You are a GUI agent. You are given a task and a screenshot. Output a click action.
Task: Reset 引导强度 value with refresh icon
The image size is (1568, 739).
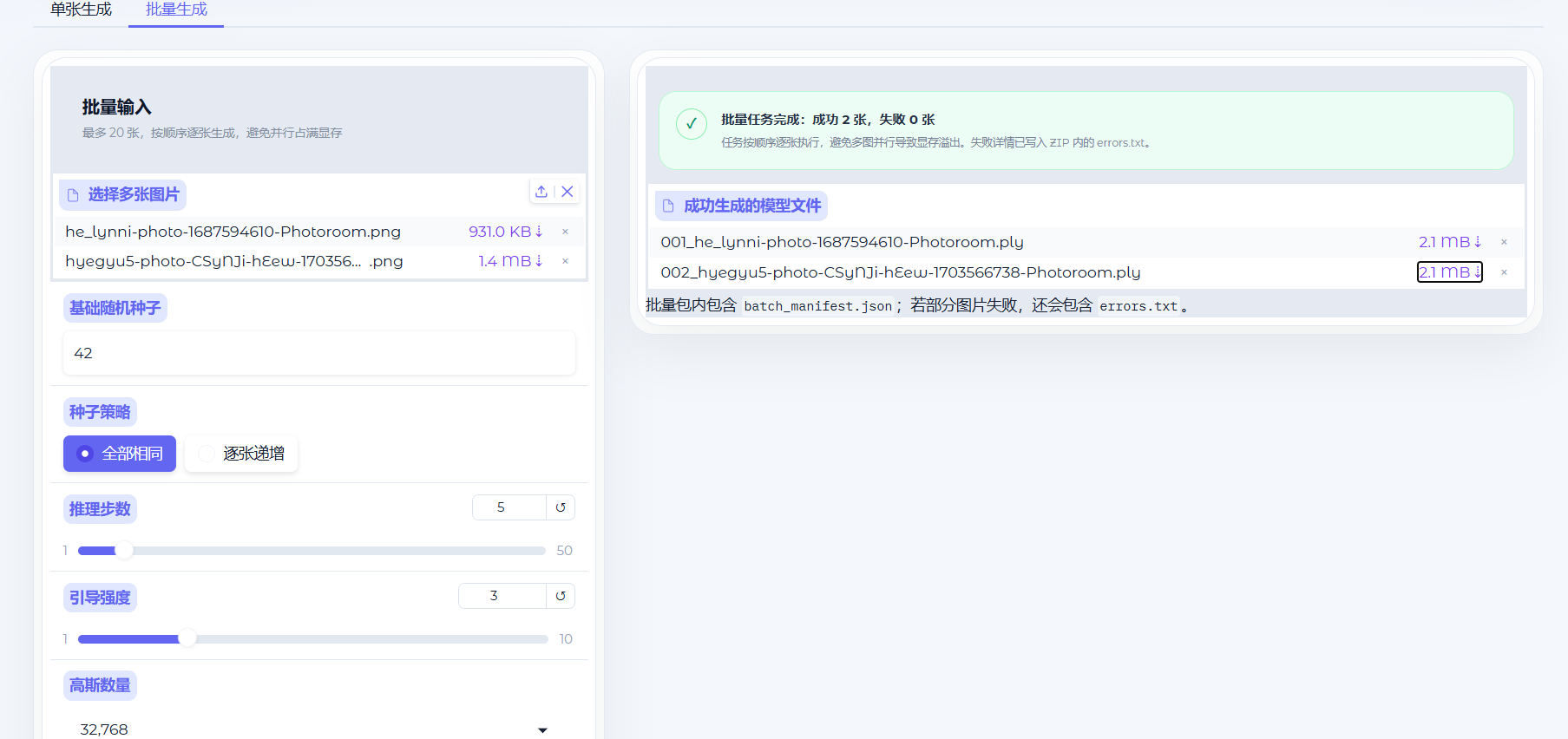tap(561, 596)
